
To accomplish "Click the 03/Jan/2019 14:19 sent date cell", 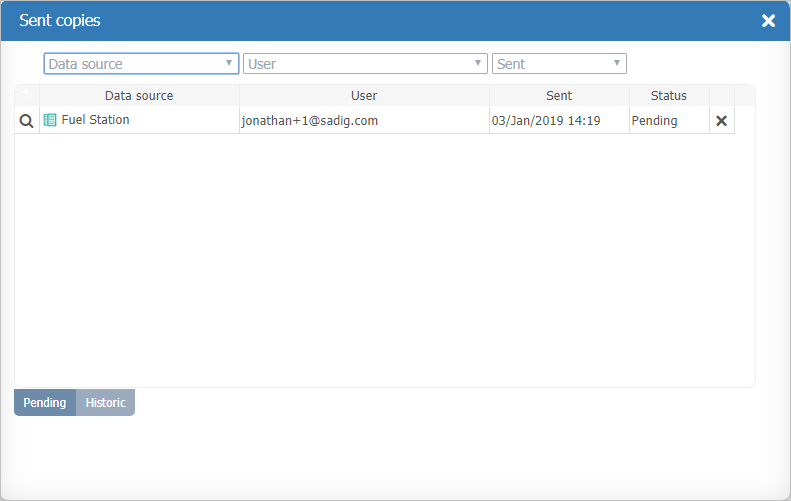I will click(x=546, y=121).
